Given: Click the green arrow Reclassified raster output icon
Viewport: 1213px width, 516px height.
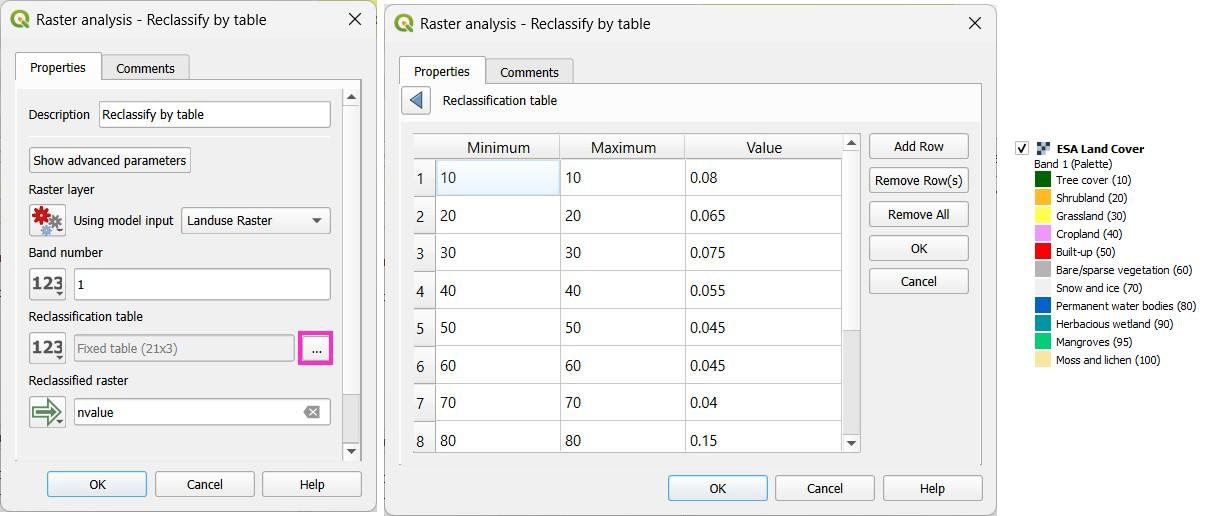Looking at the screenshot, I should [x=47, y=412].
